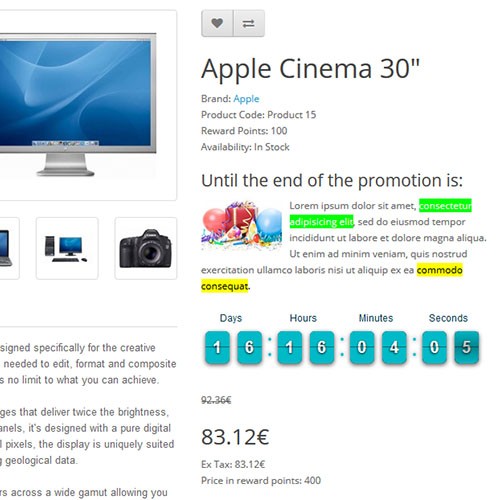This screenshot has height=500, width=500.
Task: Select the desktop computer thumbnail
Action: tap(67, 248)
